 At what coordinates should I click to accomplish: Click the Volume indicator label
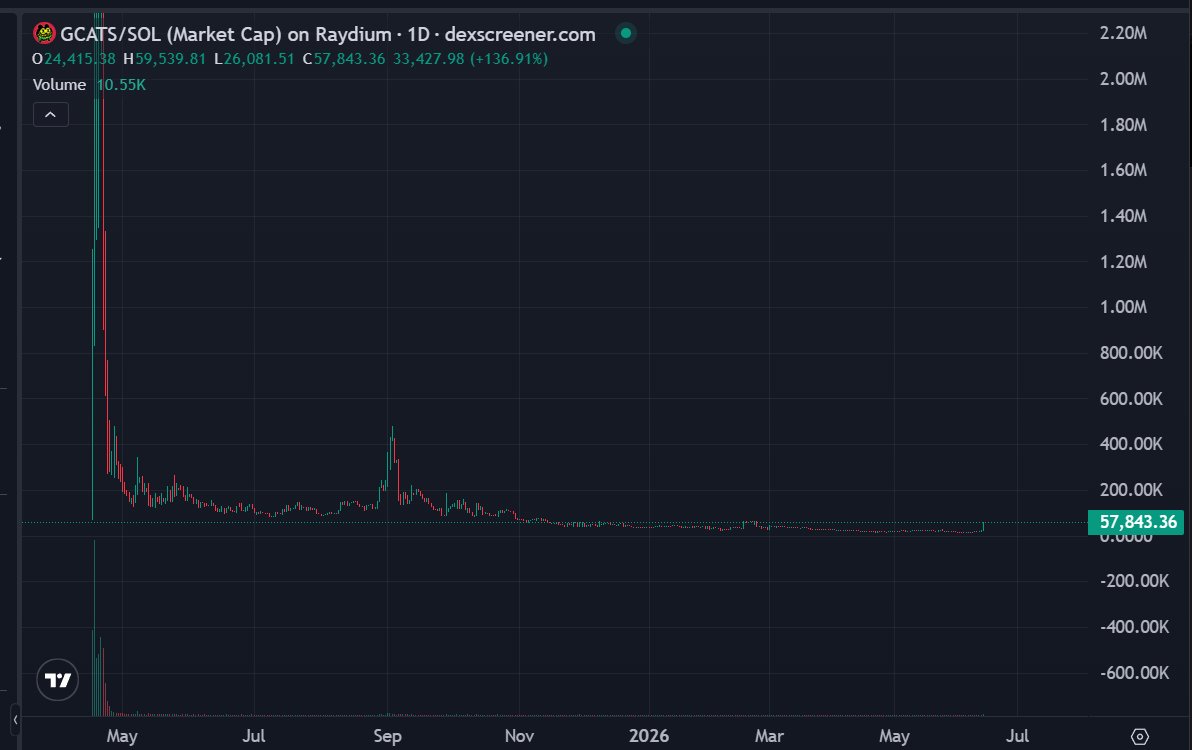[59, 84]
